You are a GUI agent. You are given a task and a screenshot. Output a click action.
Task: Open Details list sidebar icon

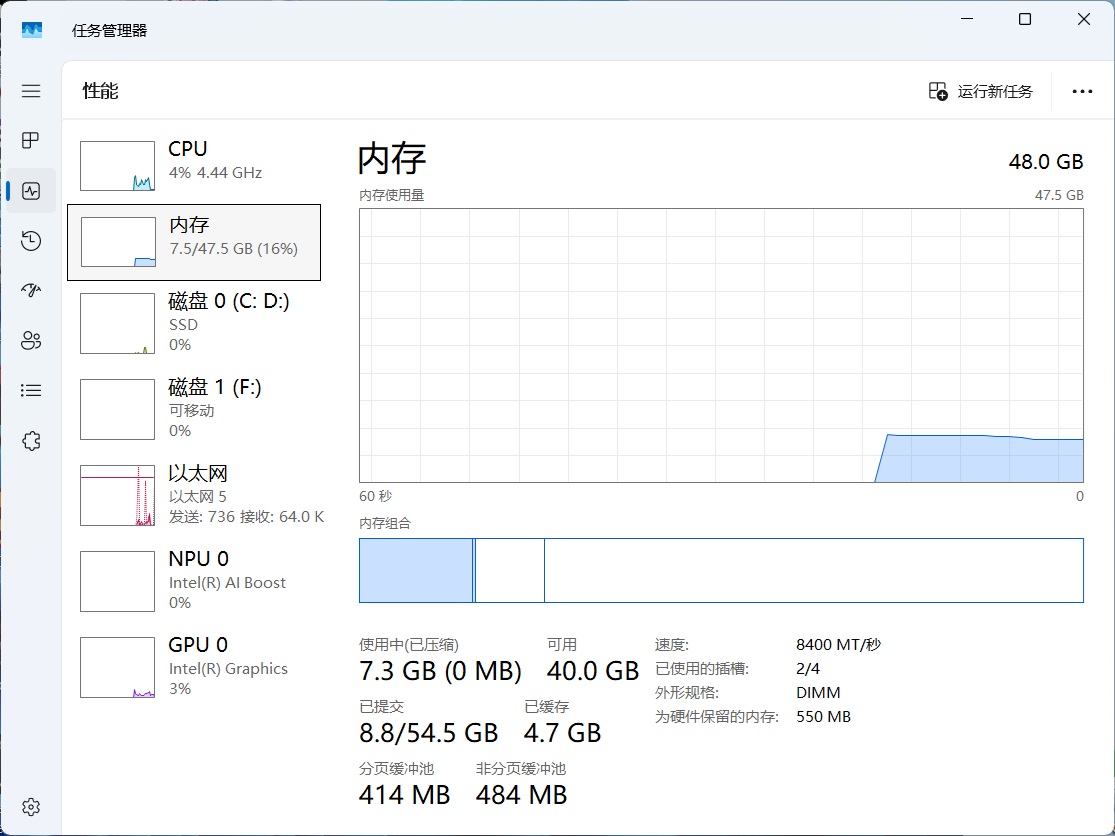31,390
